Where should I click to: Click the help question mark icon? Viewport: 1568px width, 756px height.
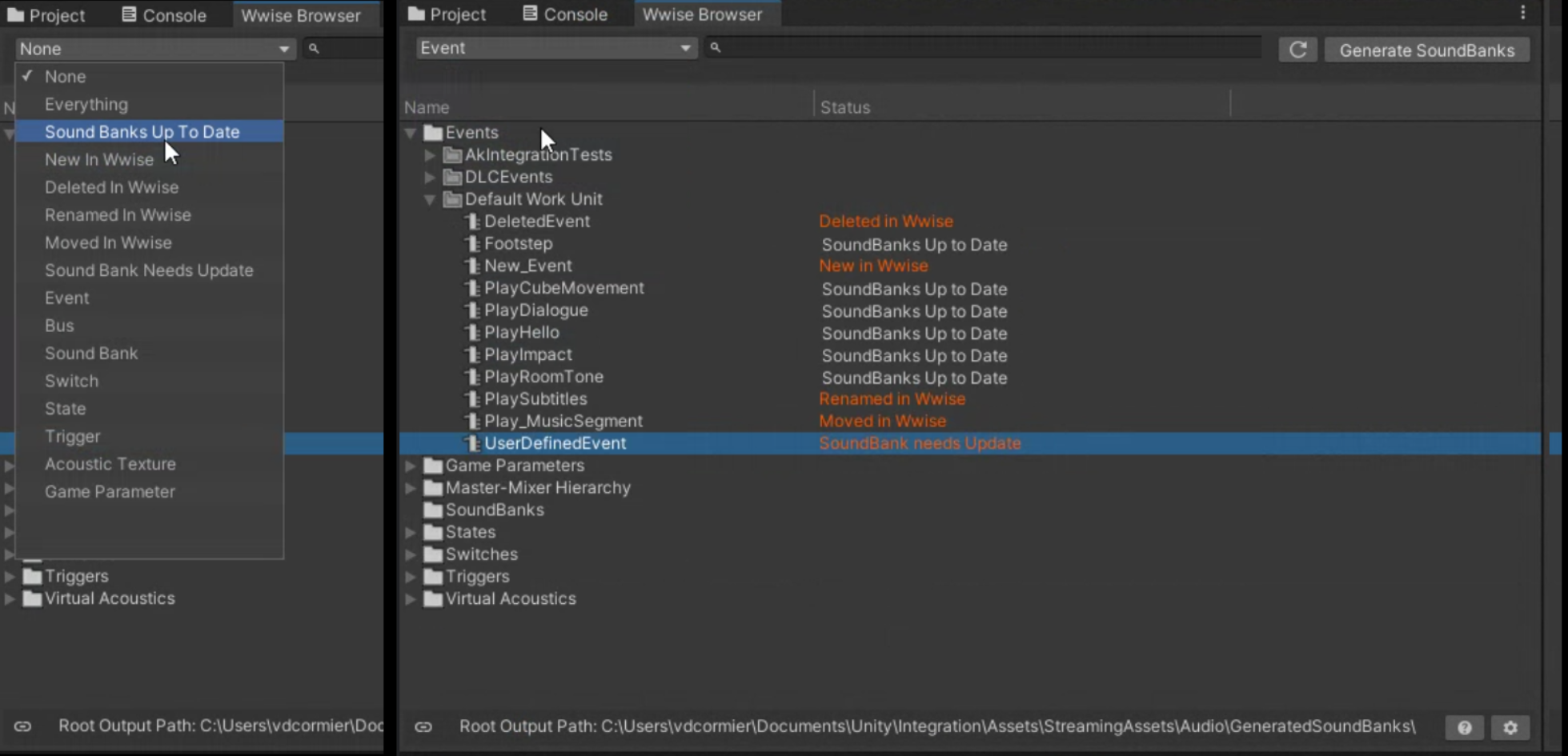[1464, 727]
